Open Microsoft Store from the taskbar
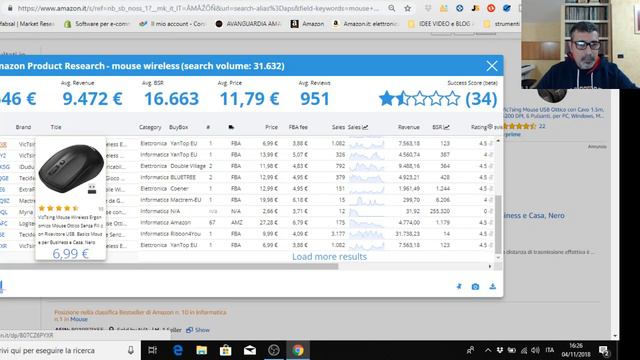The height and width of the screenshot is (360, 640). (x=225, y=350)
